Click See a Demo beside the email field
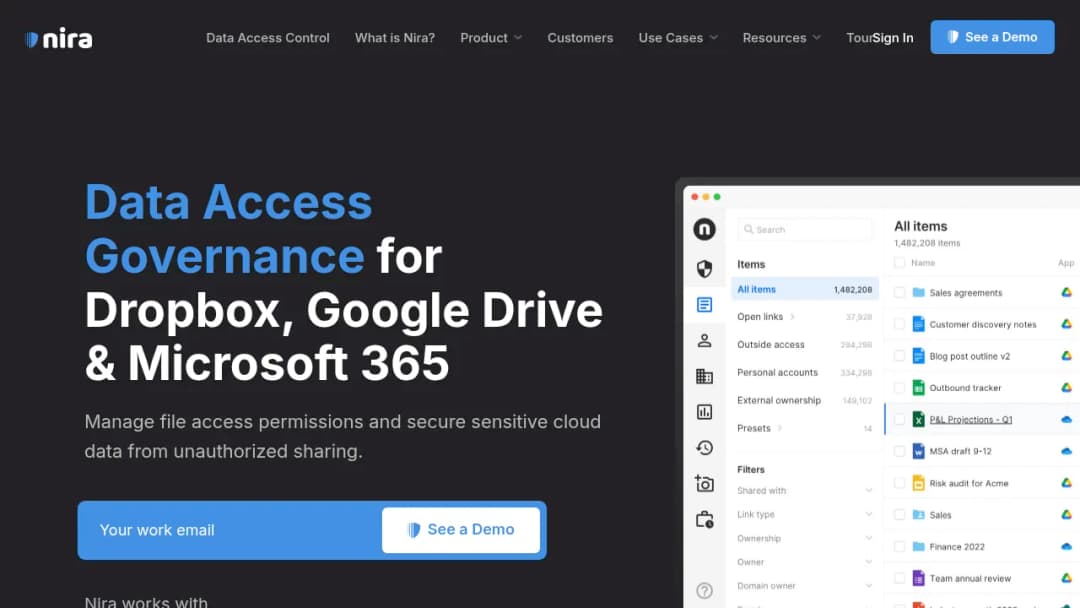The width and height of the screenshot is (1080, 608). click(x=461, y=530)
